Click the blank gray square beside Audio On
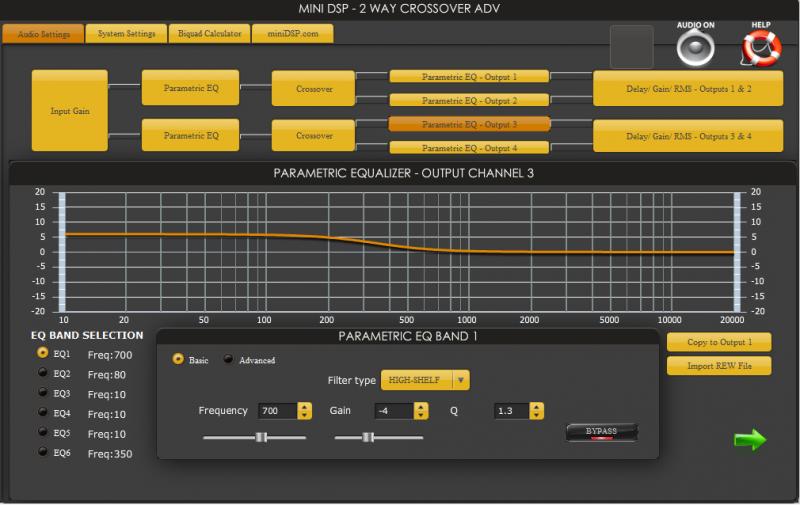Viewport: 800px width, 505px height. [x=632, y=46]
